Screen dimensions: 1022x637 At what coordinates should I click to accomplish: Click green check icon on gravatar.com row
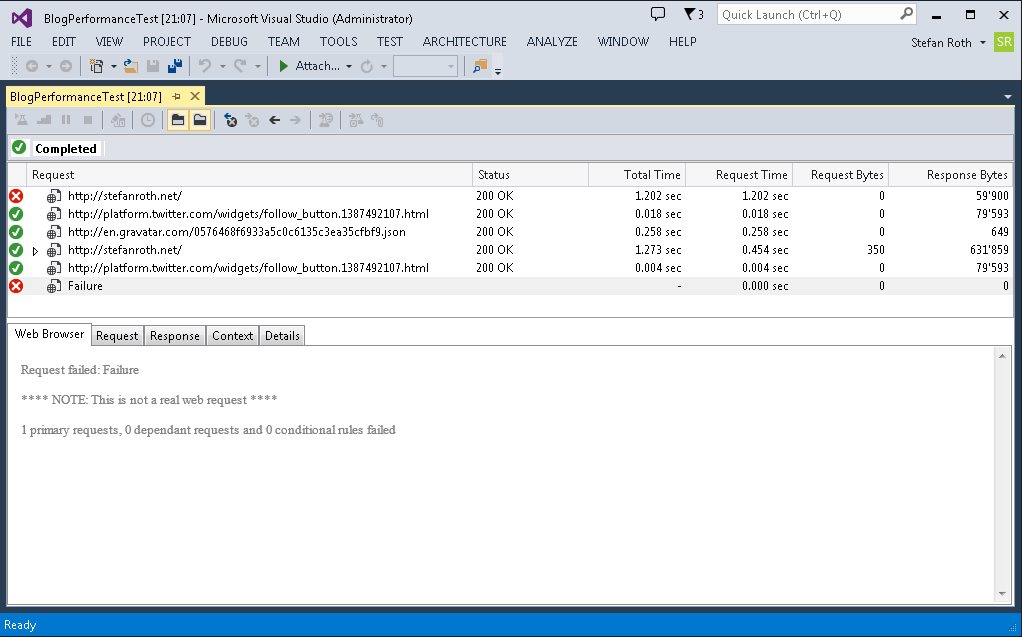click(x=16, y=231)
